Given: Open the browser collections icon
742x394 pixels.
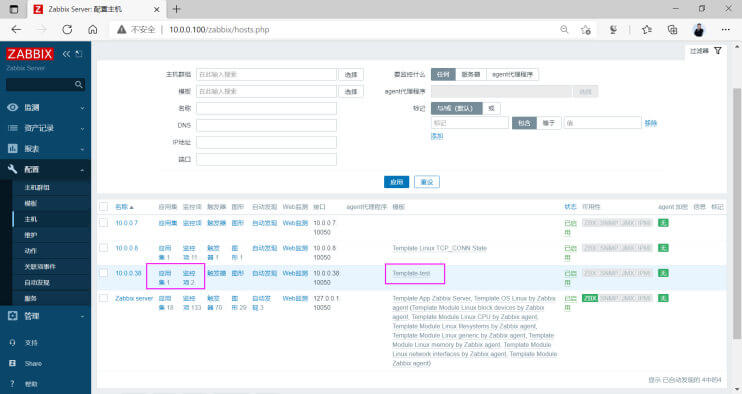Looking at the screenshot, I should 672,29.
